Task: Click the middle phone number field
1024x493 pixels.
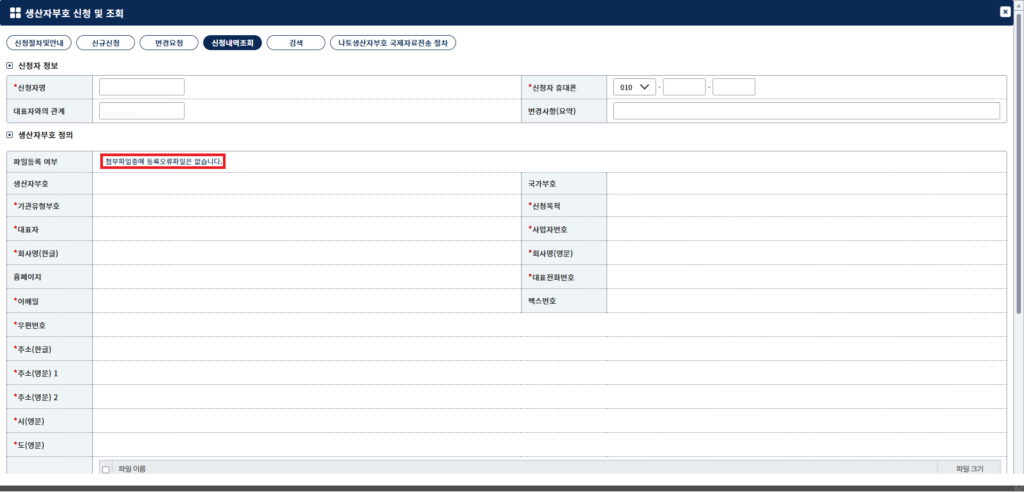Action: point(684,87)
